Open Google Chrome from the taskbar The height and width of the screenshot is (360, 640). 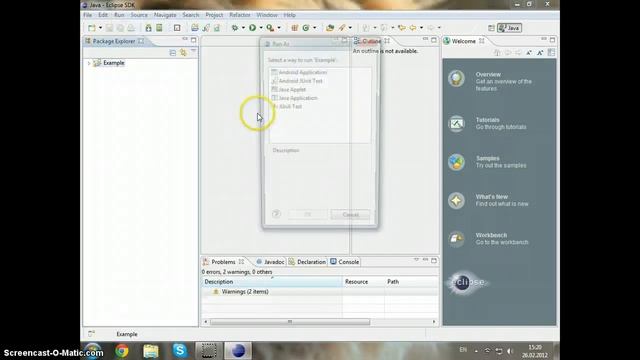coord(122,351)
